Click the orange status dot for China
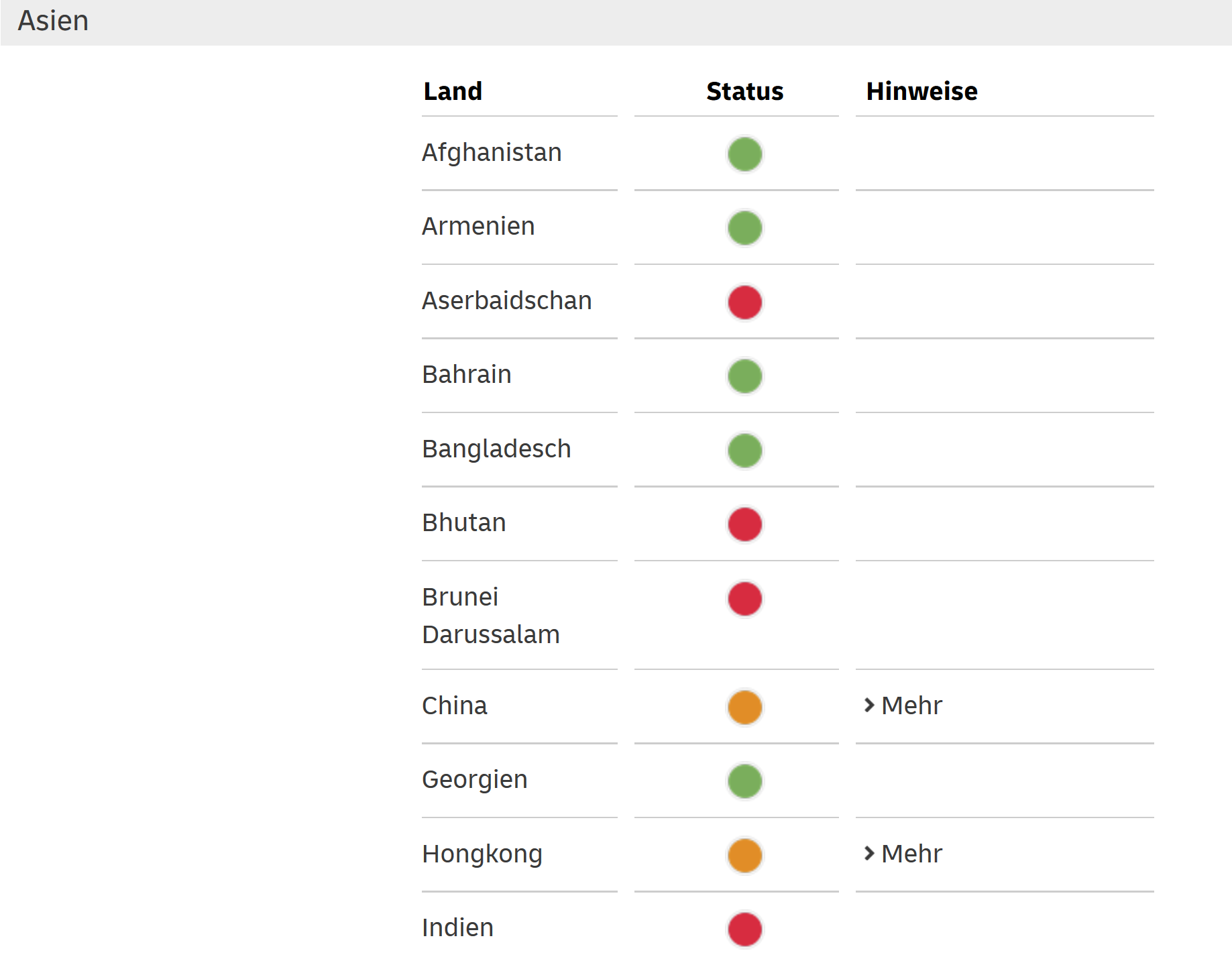 click(744, 707)
